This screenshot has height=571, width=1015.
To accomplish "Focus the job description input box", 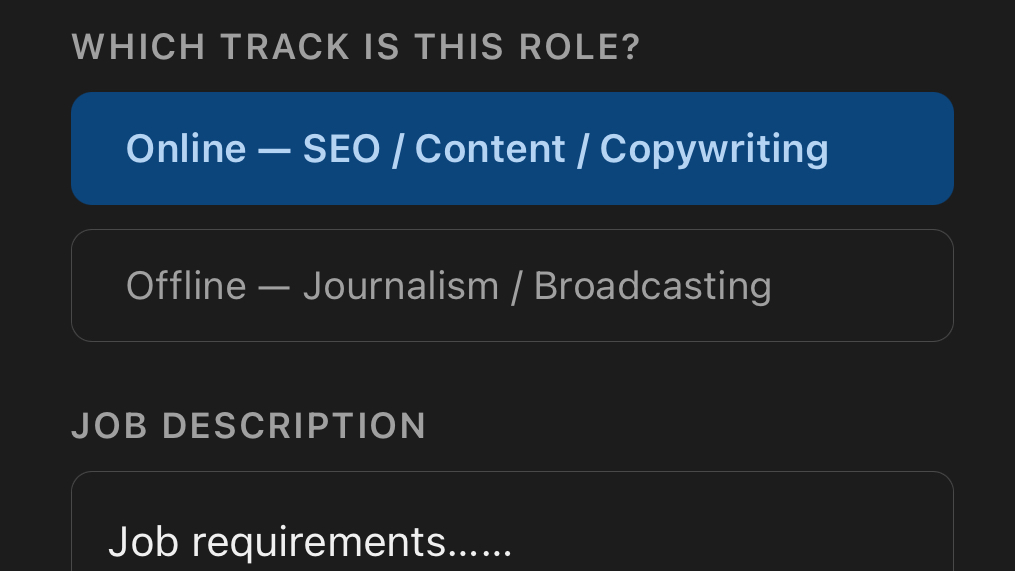I will coord(512,522).
